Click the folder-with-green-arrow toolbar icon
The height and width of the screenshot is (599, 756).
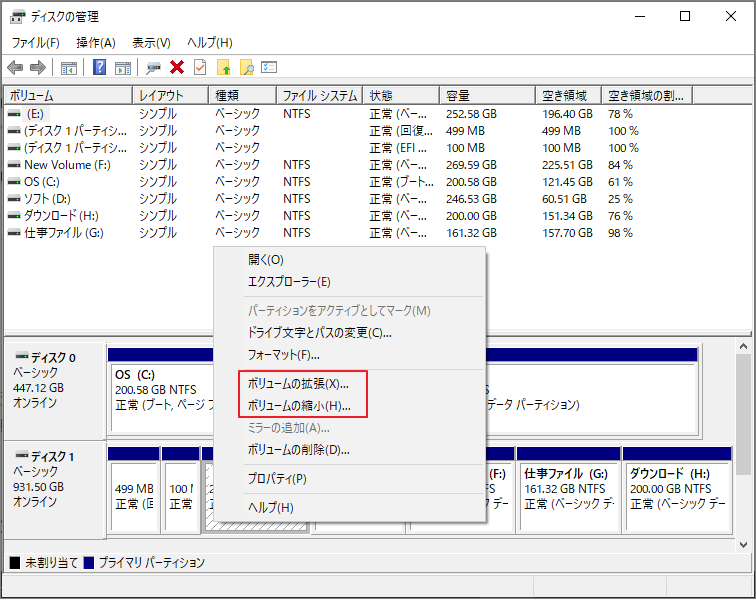pos(224,67)
